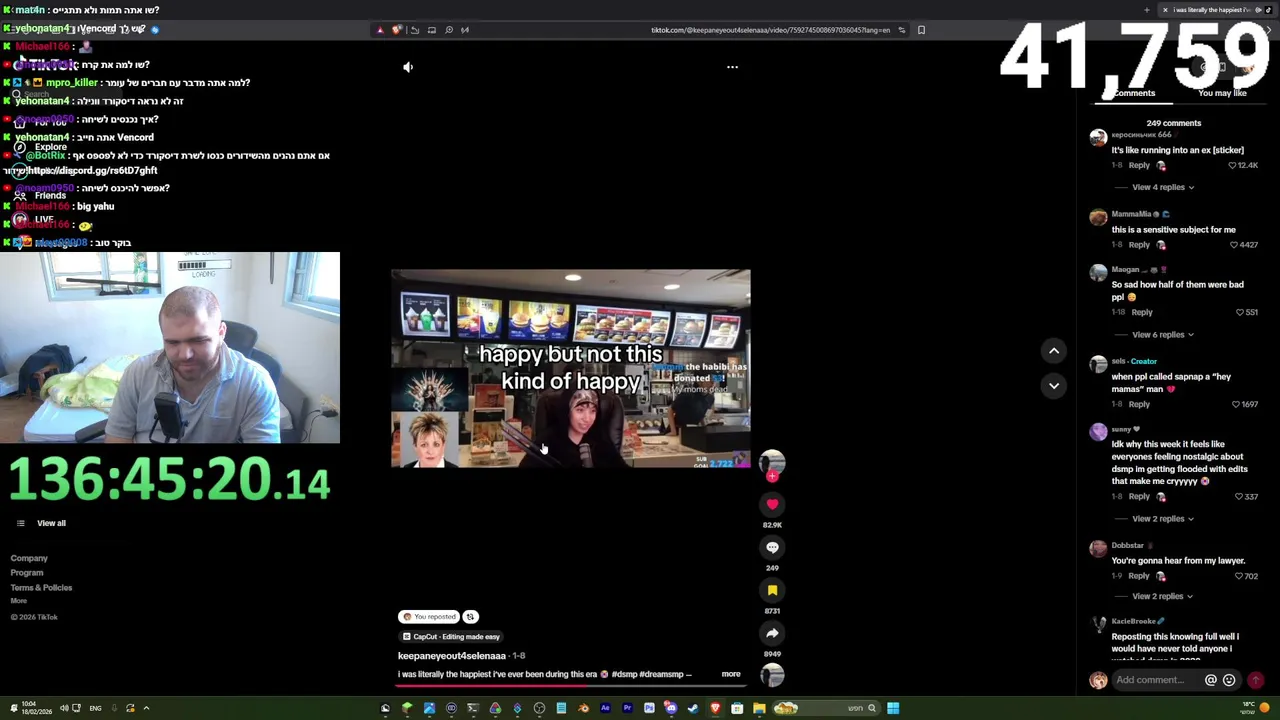The width and height of the screenshot is (1280, 720).
Task: Reply to 'hear from my lawyer' comment
Action: point(1139,576)
